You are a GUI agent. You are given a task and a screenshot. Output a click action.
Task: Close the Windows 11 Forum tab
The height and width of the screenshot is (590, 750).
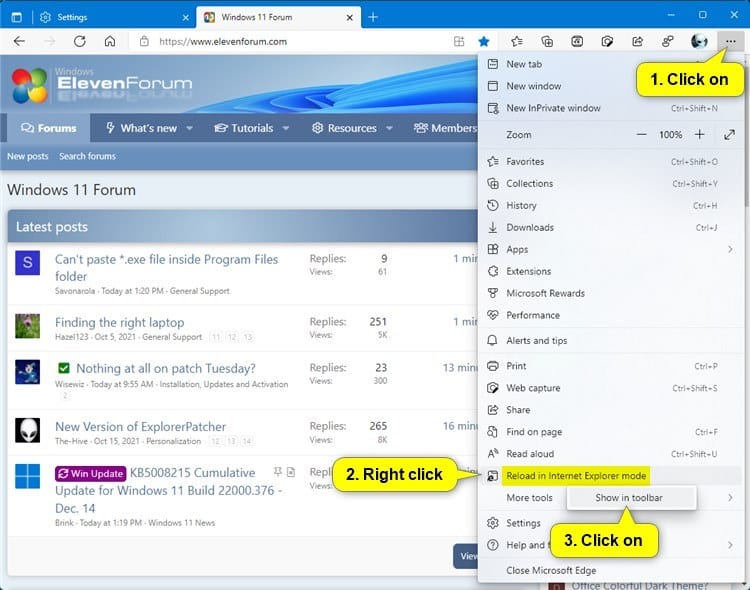tap(350, 18)
